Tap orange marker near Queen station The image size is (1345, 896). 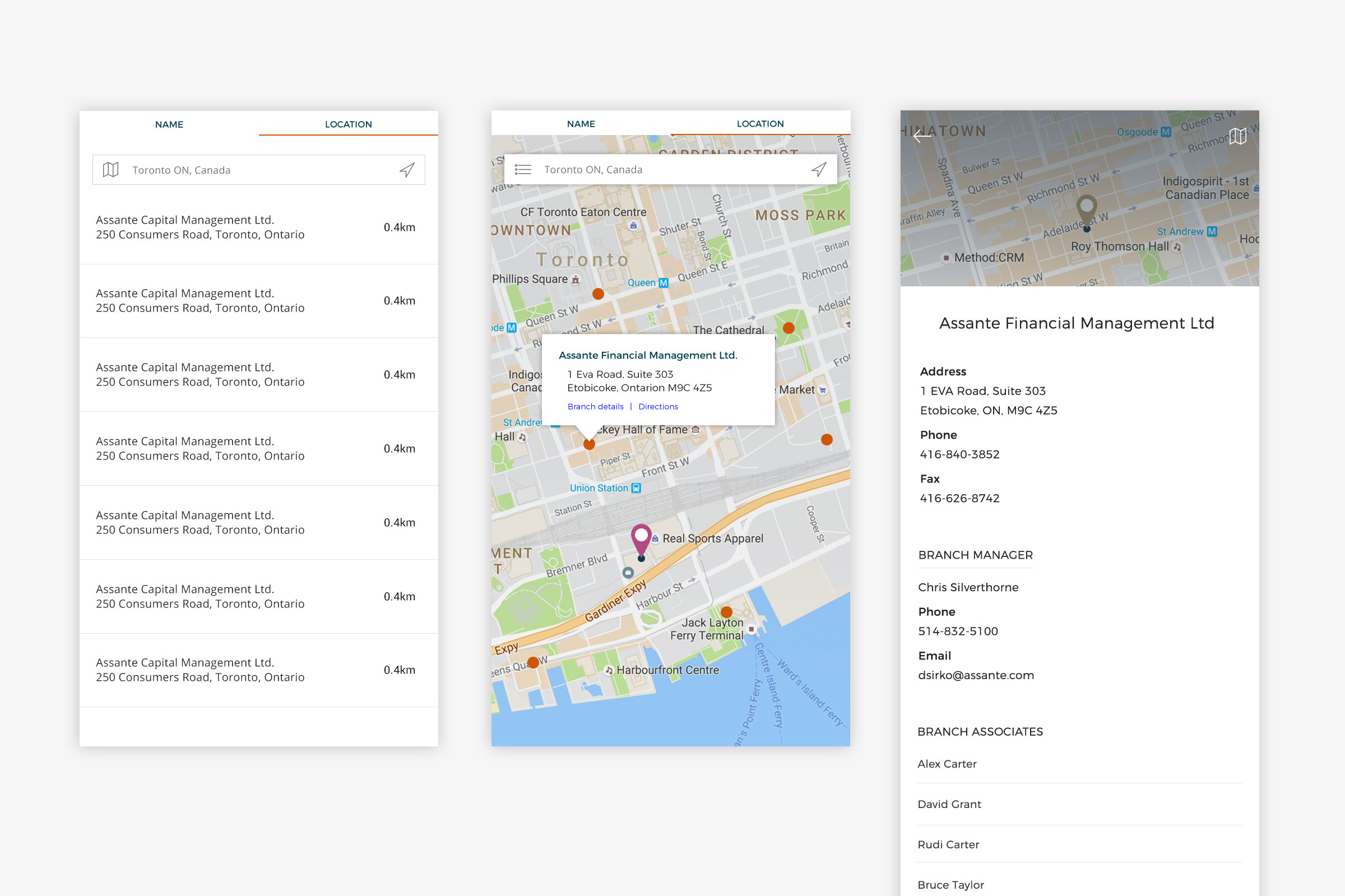pos(598,294)
